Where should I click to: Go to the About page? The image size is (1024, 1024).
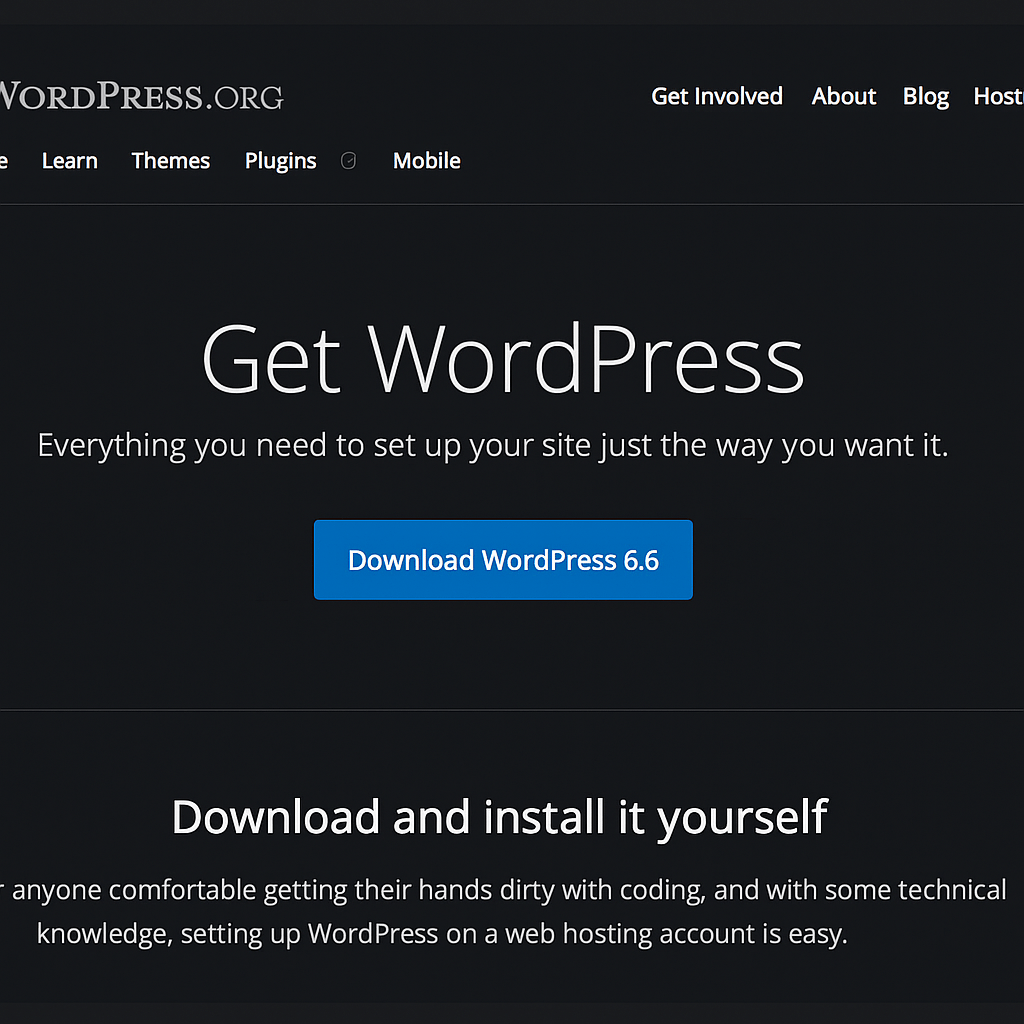click(x=843, y=97)
